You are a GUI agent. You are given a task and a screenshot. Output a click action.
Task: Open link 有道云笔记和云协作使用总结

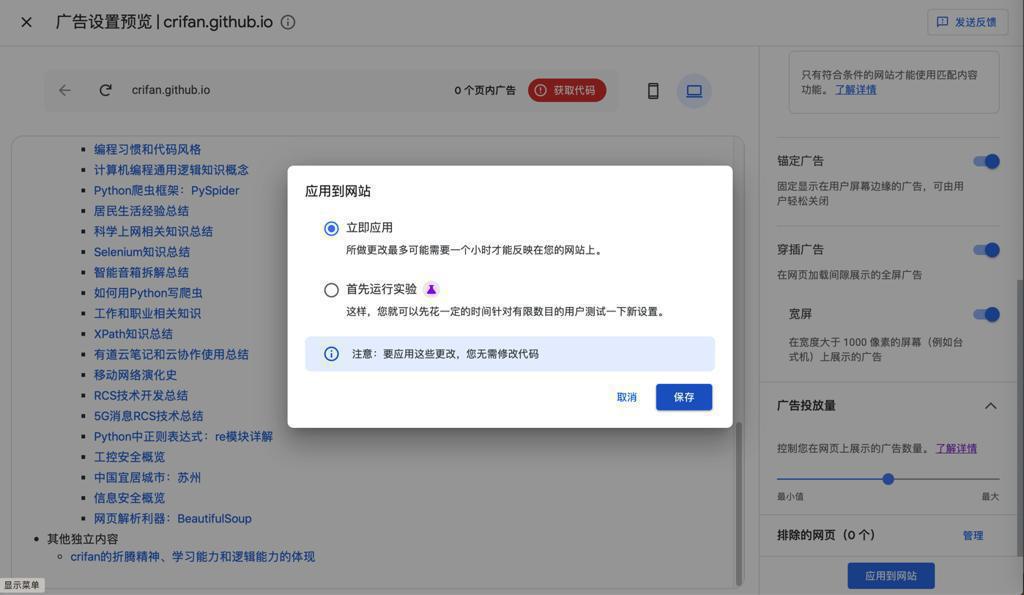click(x=171, y=355)
